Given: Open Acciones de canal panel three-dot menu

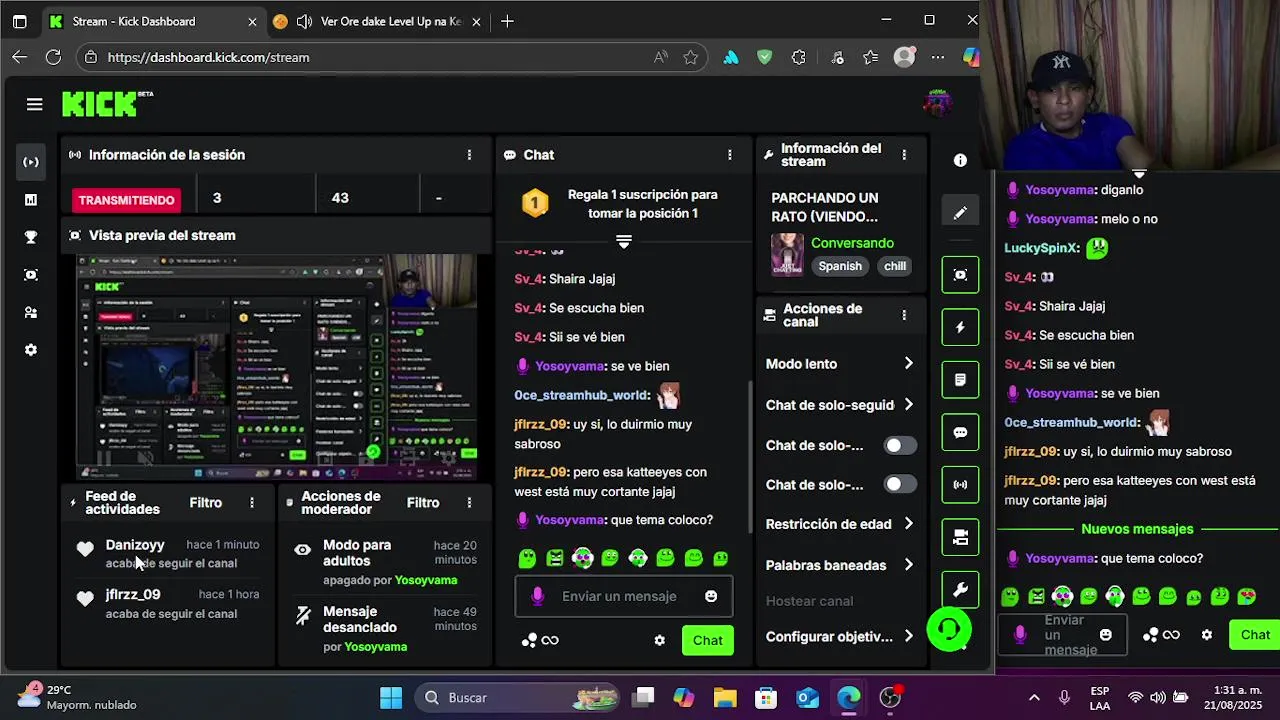Looking at the screenshot, I should point(904,315).
